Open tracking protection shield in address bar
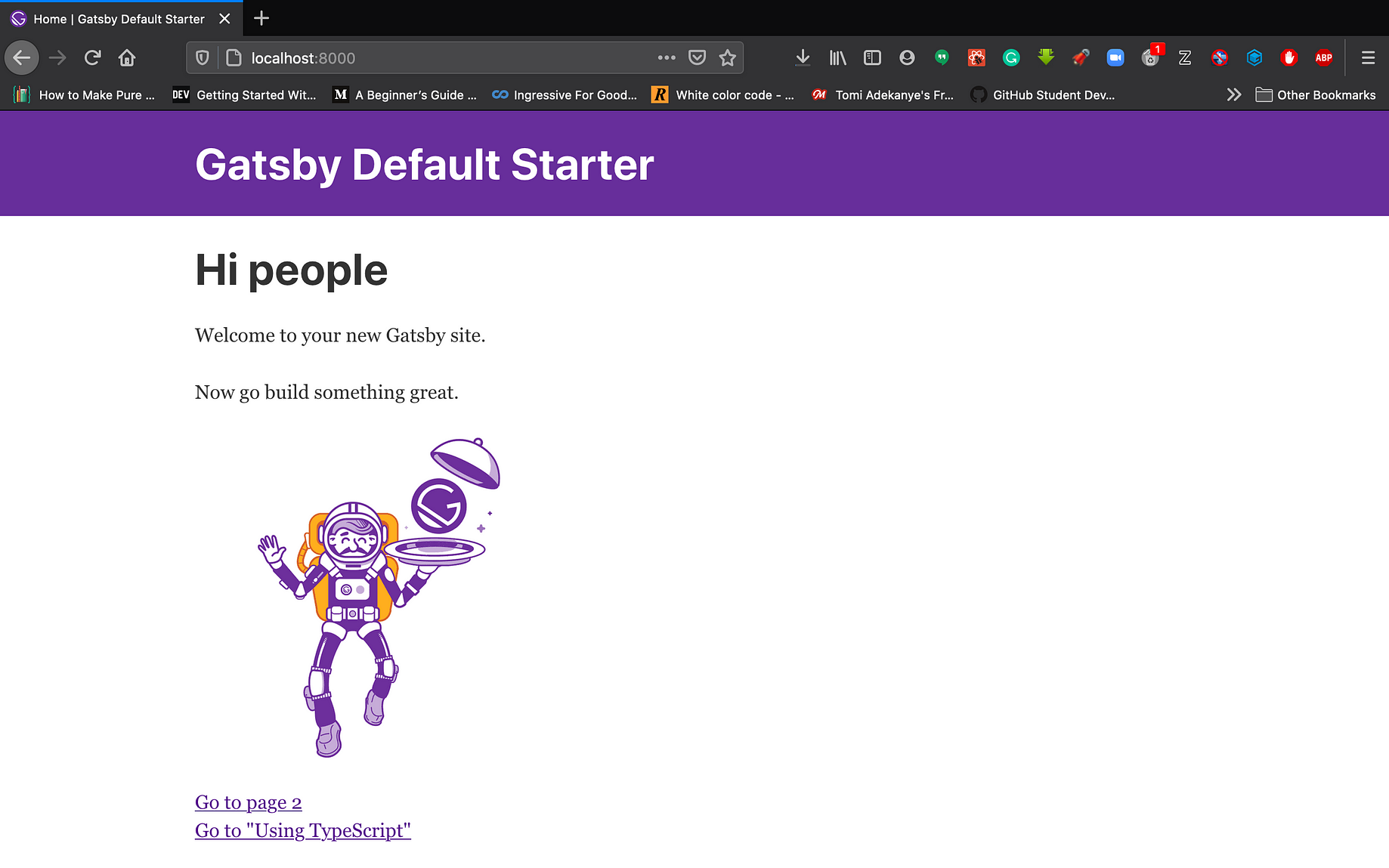Screen dimensions: 1389x868 (x=203, y=57)
